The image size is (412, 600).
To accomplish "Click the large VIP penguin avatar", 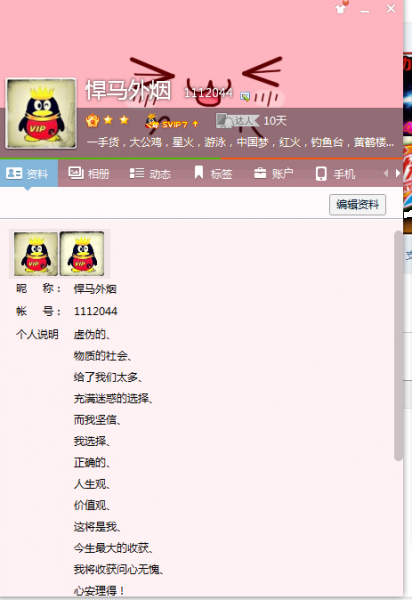I will (41, 113).
